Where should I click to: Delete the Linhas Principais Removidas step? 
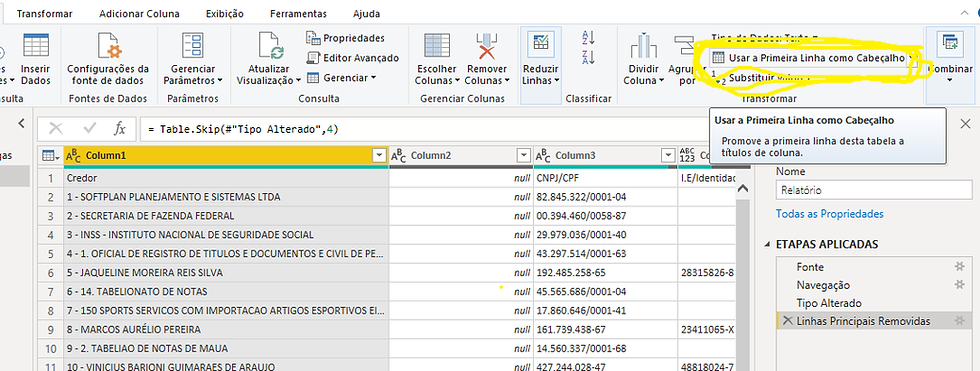788,321
